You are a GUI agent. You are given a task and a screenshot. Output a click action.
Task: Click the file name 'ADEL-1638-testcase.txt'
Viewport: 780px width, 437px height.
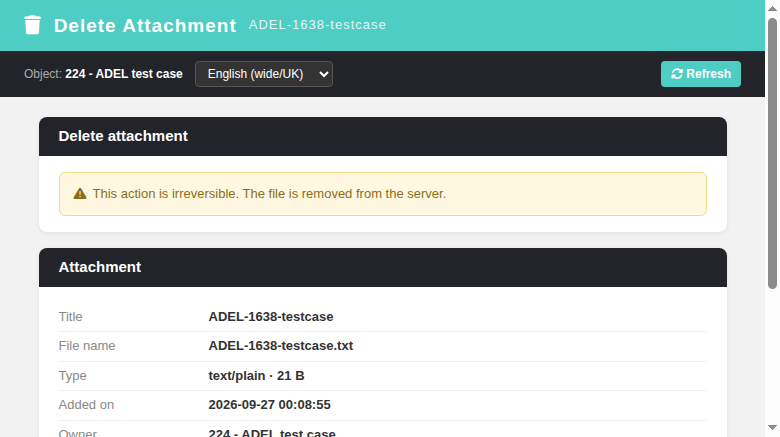point(281,345)
